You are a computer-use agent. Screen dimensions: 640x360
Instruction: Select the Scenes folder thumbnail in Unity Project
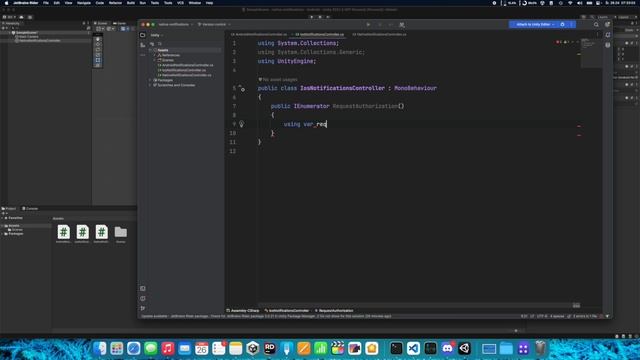click(x=120, y=234)
